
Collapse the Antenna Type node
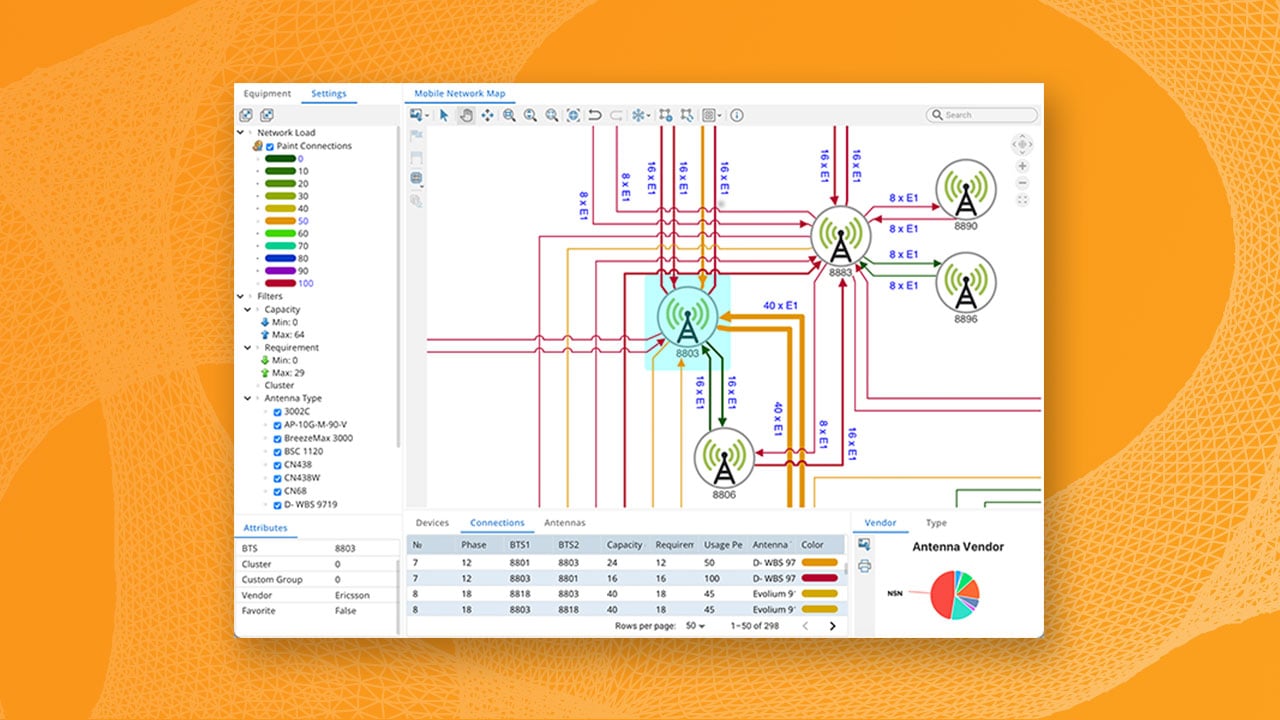click(248, 398)
